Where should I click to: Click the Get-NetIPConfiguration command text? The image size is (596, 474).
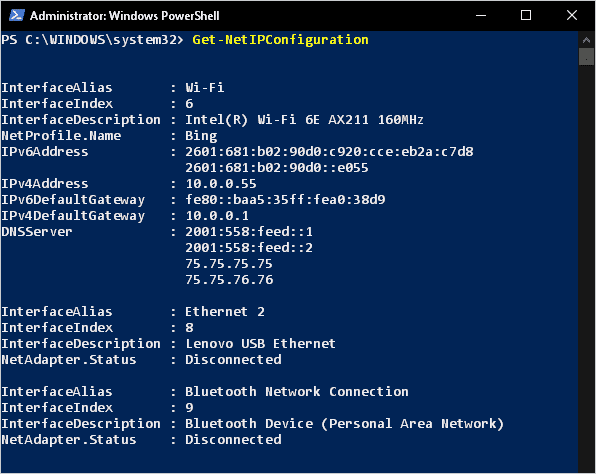click(280, 40)
